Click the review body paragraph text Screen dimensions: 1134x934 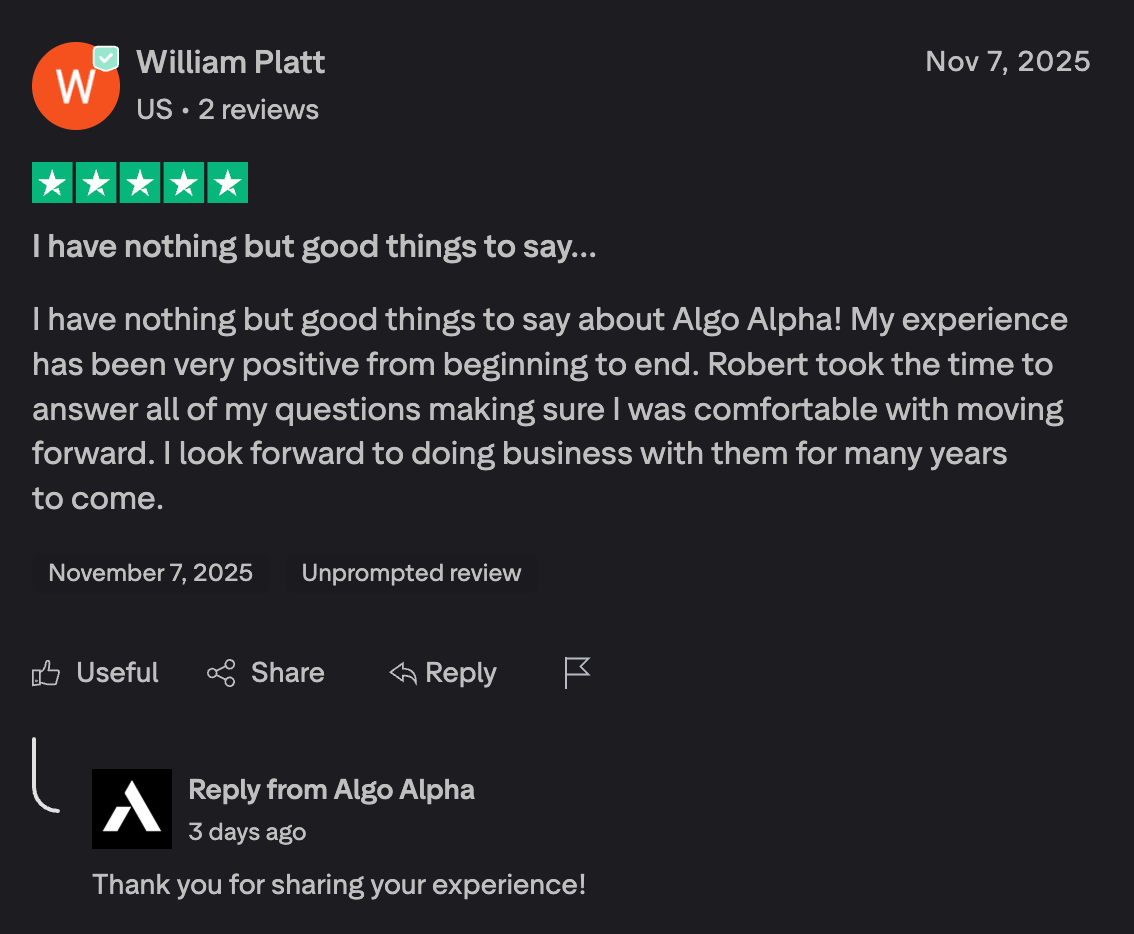[x=548, y=408]
